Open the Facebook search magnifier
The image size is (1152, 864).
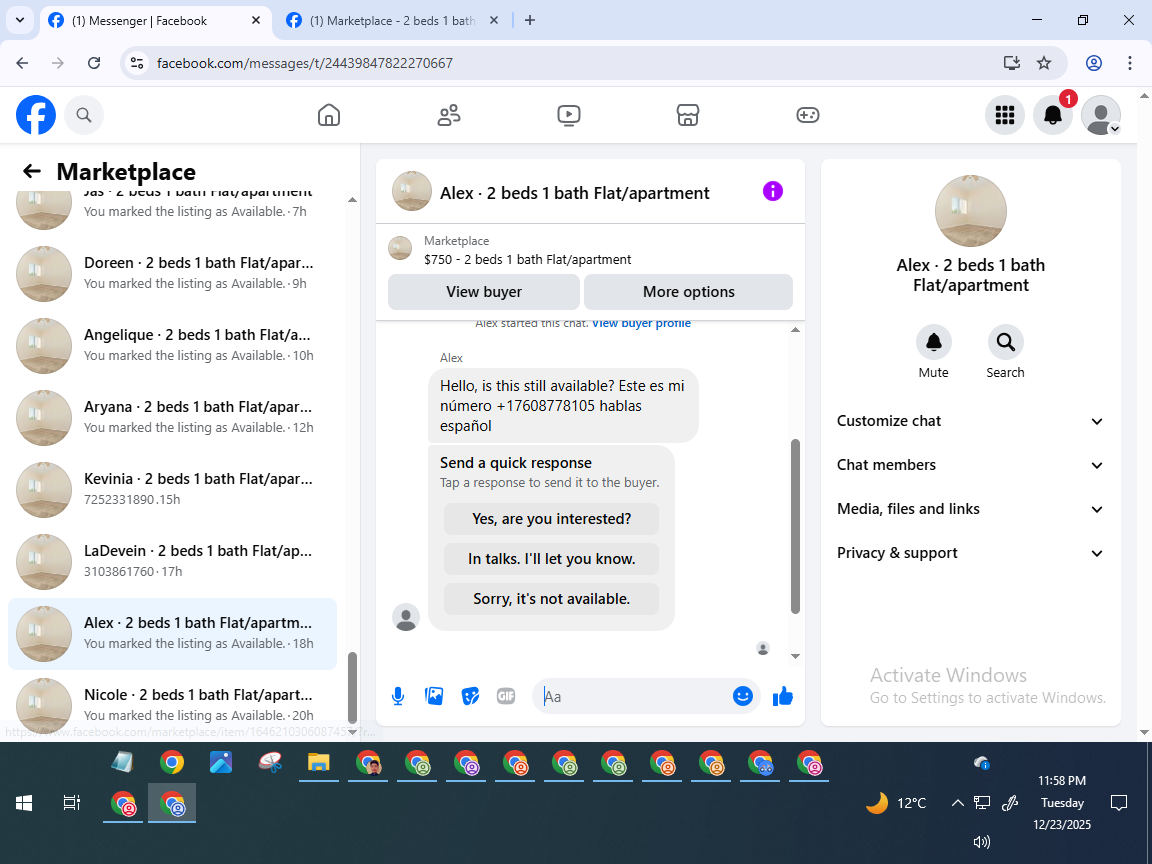pos(84,115)
